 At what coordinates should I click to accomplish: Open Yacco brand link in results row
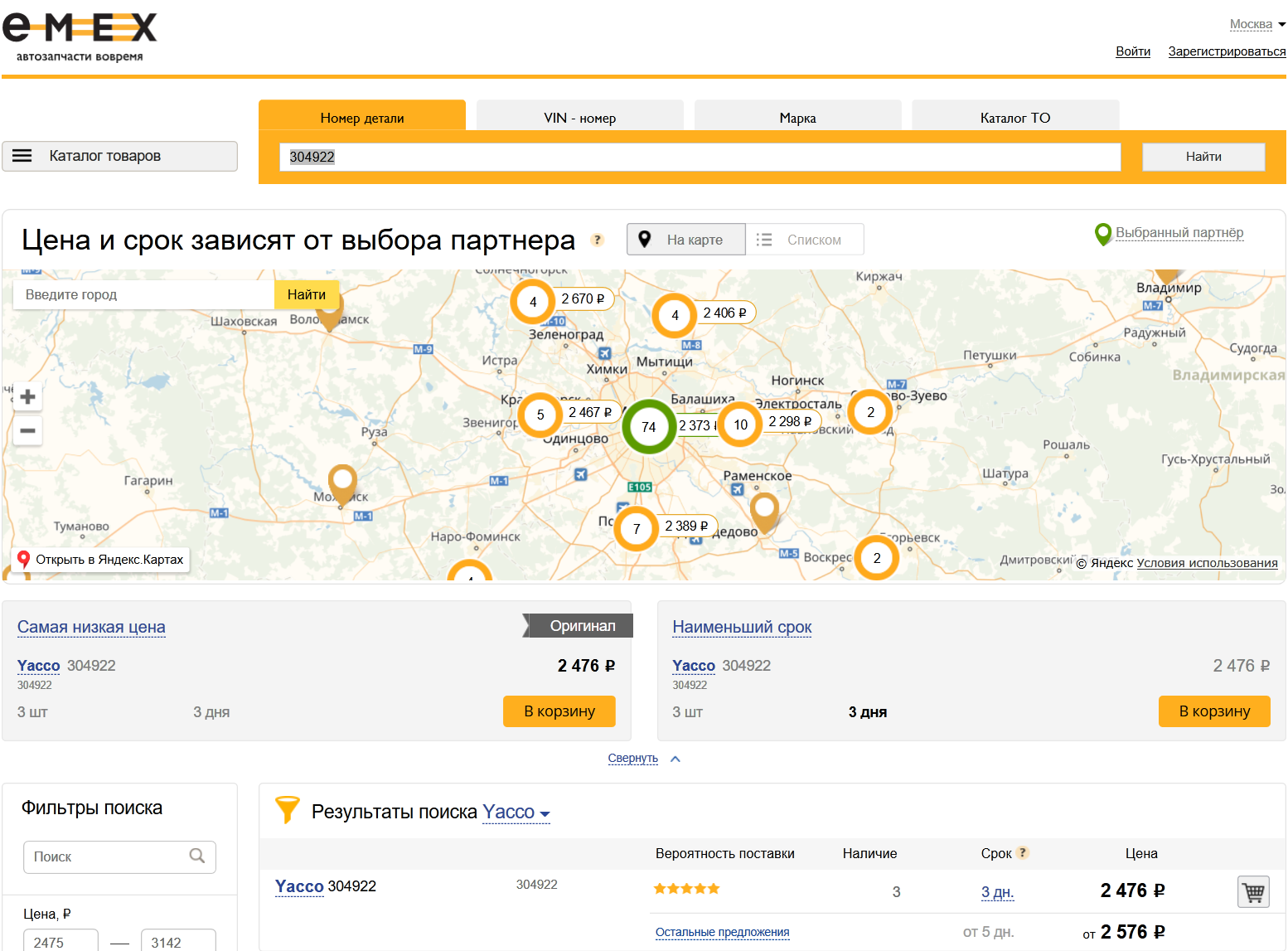(299, 886)
